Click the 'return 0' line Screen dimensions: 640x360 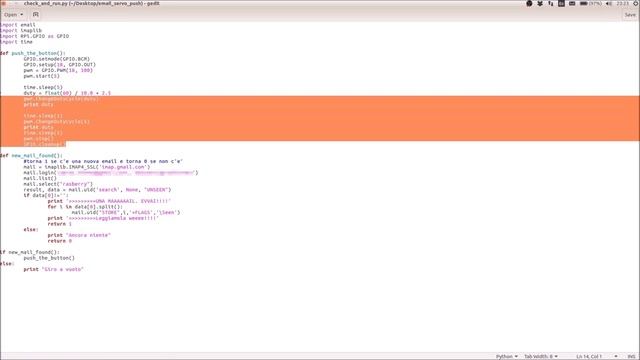[60, 241]
